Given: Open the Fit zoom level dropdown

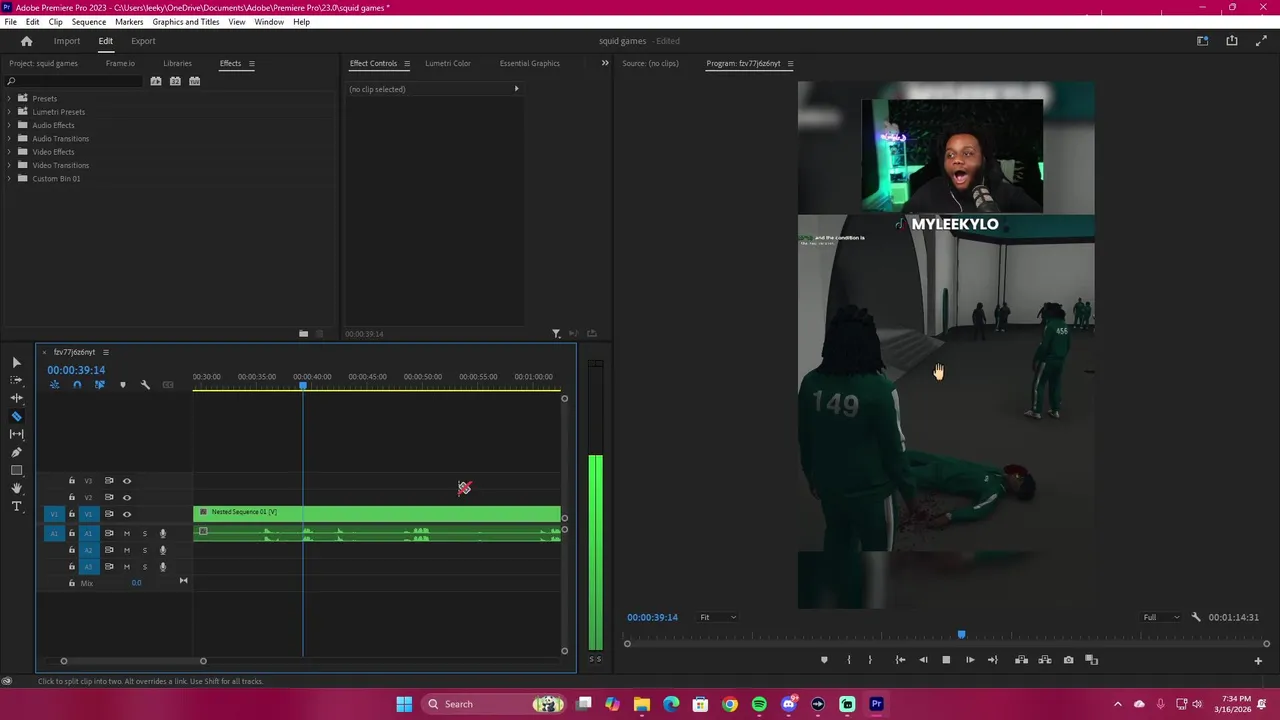Looking at the screenshot, I should point(717,617).
